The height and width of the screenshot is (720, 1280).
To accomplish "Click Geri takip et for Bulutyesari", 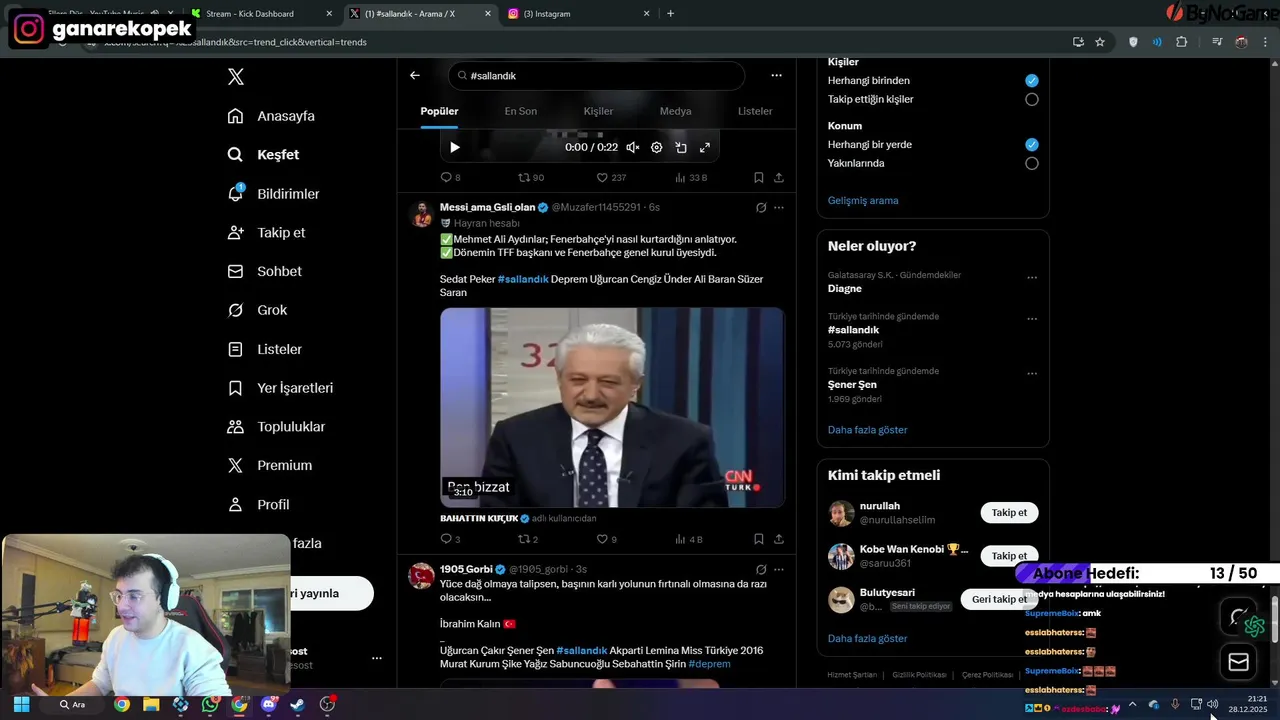I will [999, 599].
